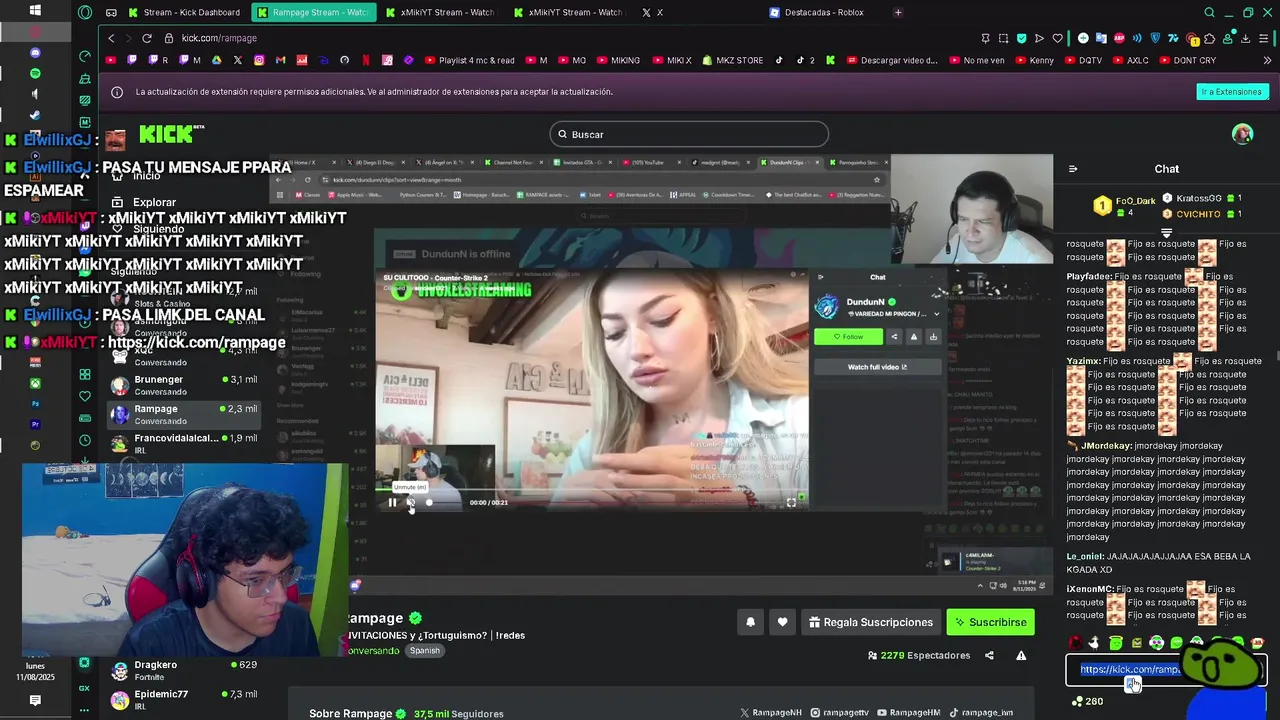Image resolution: width=1280 pixels, height=720 pixels.
Task: Open the clock date lunes 11/08/2025
Action: [x=34, y=671]
